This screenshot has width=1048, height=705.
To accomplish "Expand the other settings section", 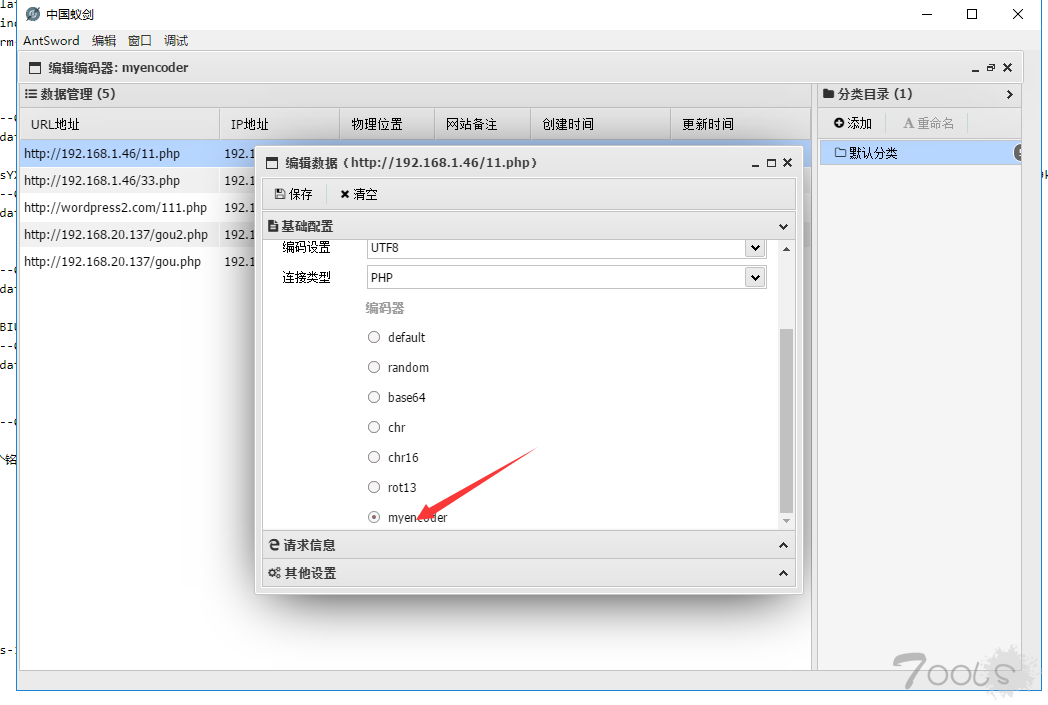I will (783, 573).
